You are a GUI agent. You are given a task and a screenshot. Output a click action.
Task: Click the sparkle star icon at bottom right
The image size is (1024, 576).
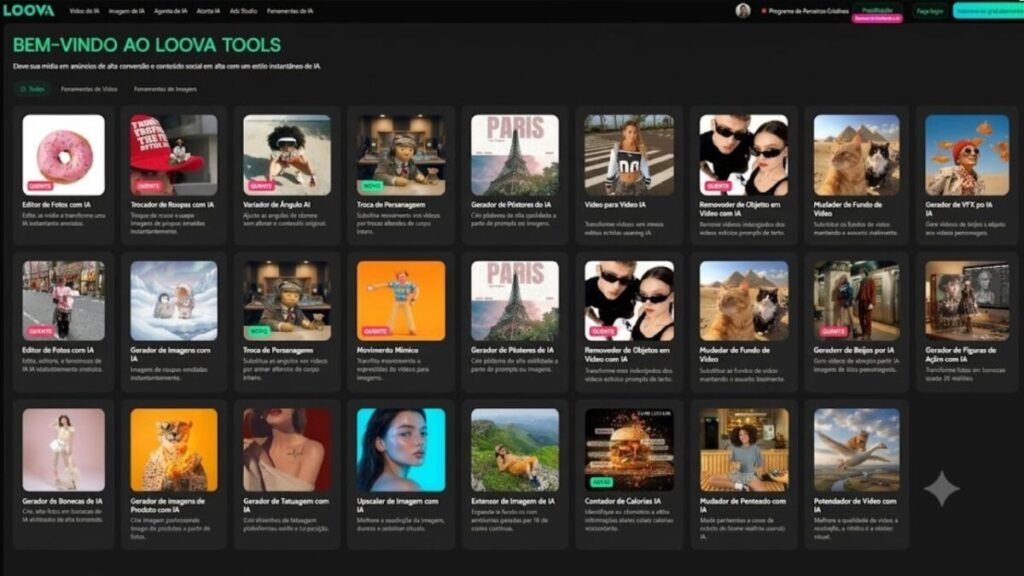941,488
